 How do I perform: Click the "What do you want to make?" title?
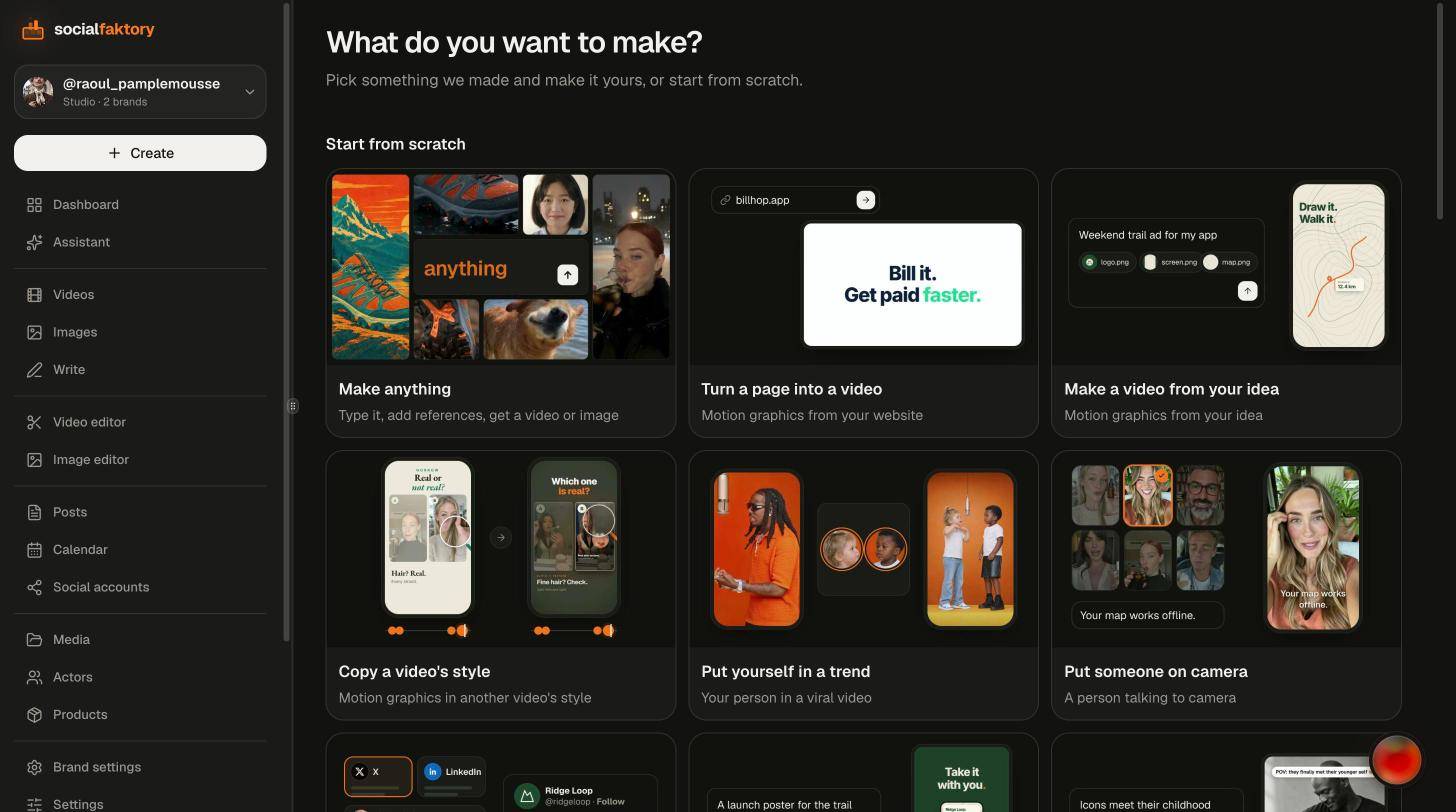[514, 42]
